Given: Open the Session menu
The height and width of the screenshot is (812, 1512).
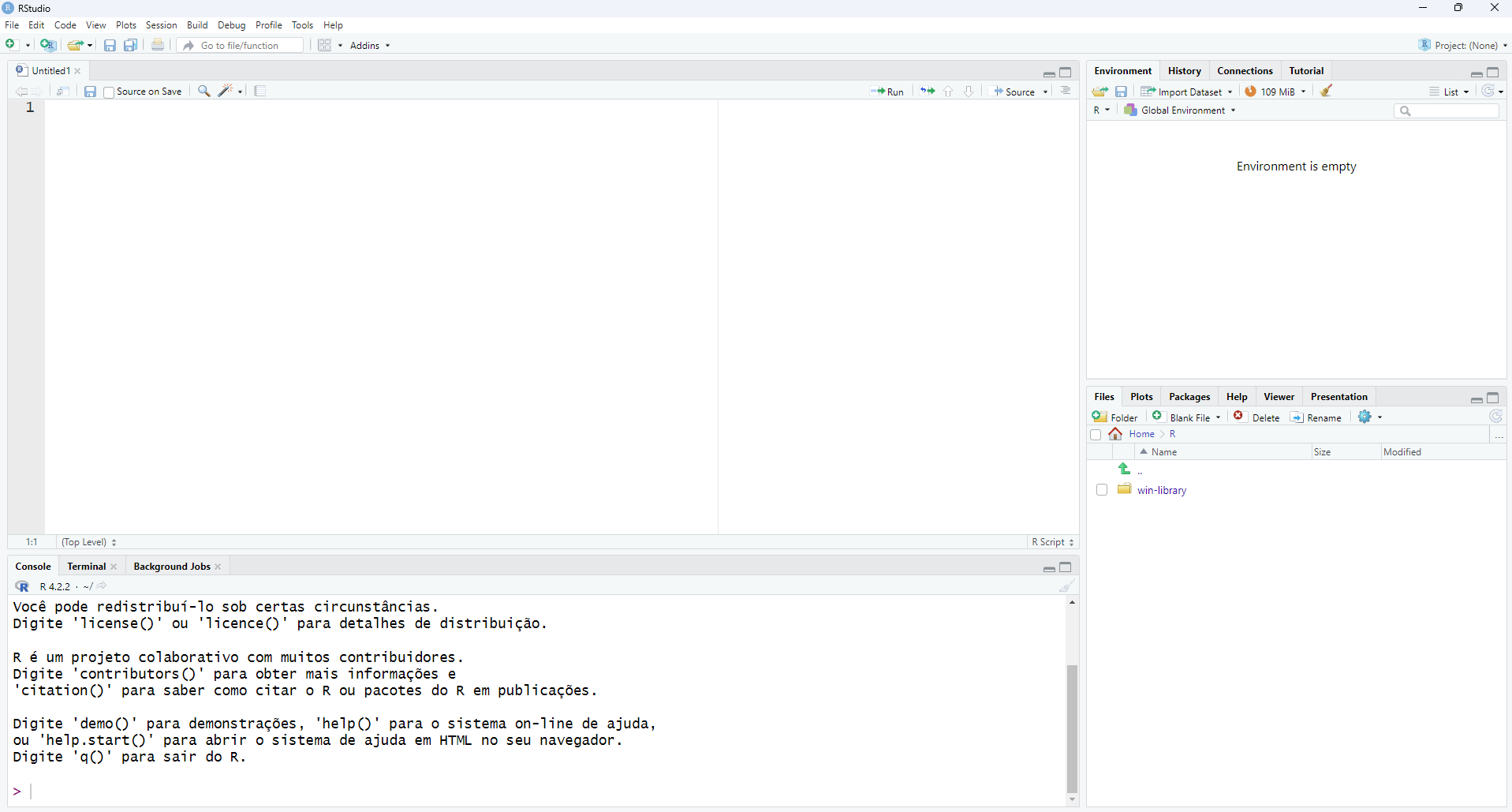Looking at the screenshot, I should coord(161,25).
